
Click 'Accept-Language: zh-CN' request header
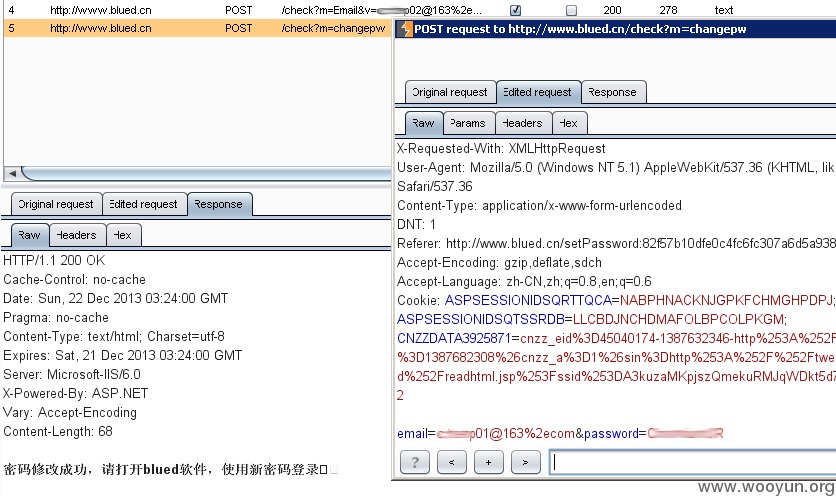click(x=524, y=281)
